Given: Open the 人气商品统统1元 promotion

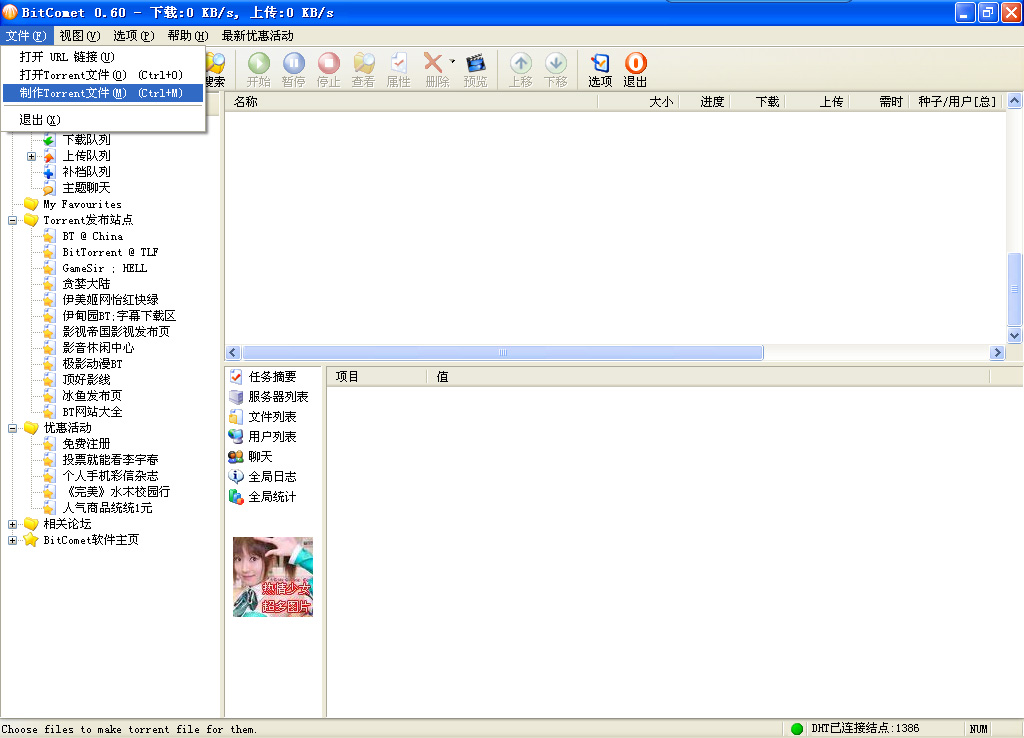Looking at the screenshot, I should [x=107, y=508].
